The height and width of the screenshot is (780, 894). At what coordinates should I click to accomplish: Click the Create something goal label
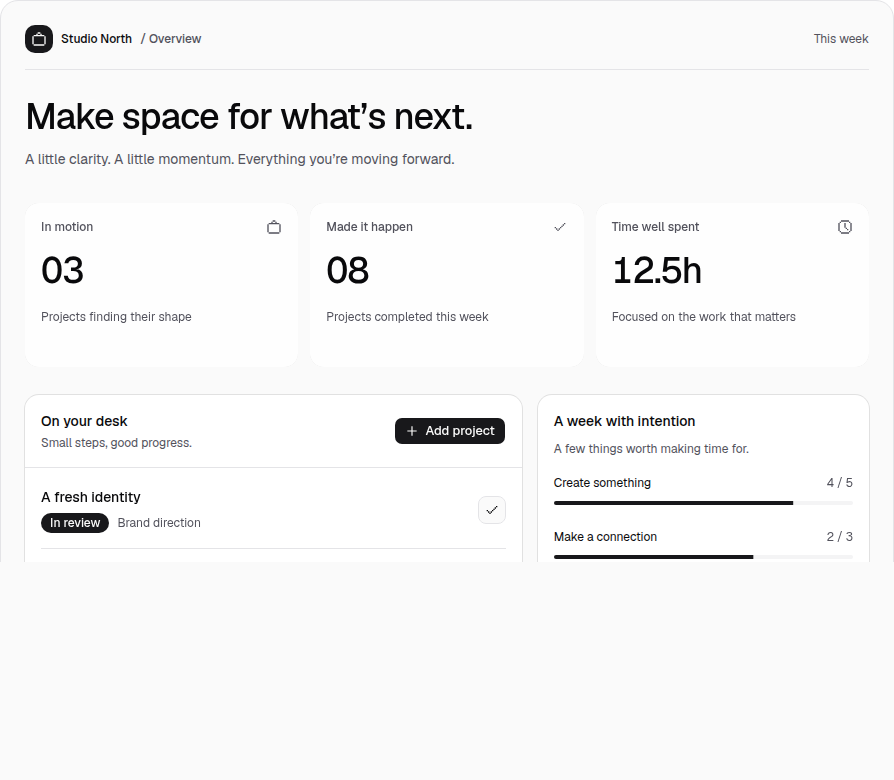click(x=602, y=483)
